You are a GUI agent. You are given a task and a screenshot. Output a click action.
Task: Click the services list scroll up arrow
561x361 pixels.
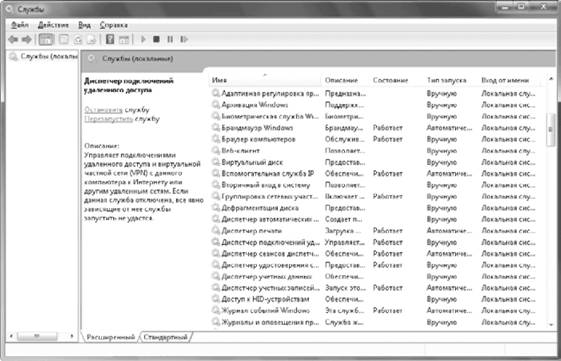pos(551,79)
